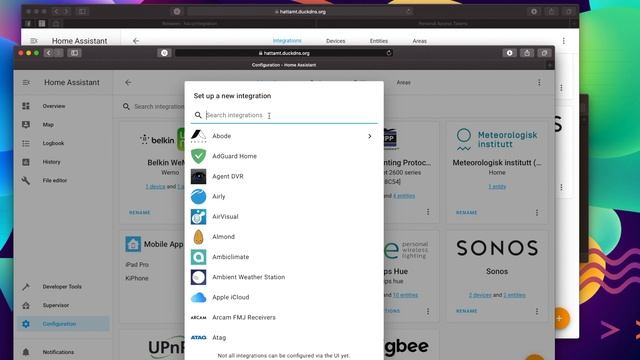Viewport: 640px width, 360px height.
Task: Open Overview from the sidebar icon
Action: tap(26, 106)
